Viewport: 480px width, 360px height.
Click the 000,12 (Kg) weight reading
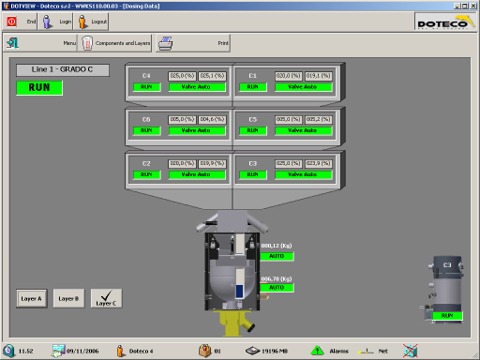coord(276,246)
